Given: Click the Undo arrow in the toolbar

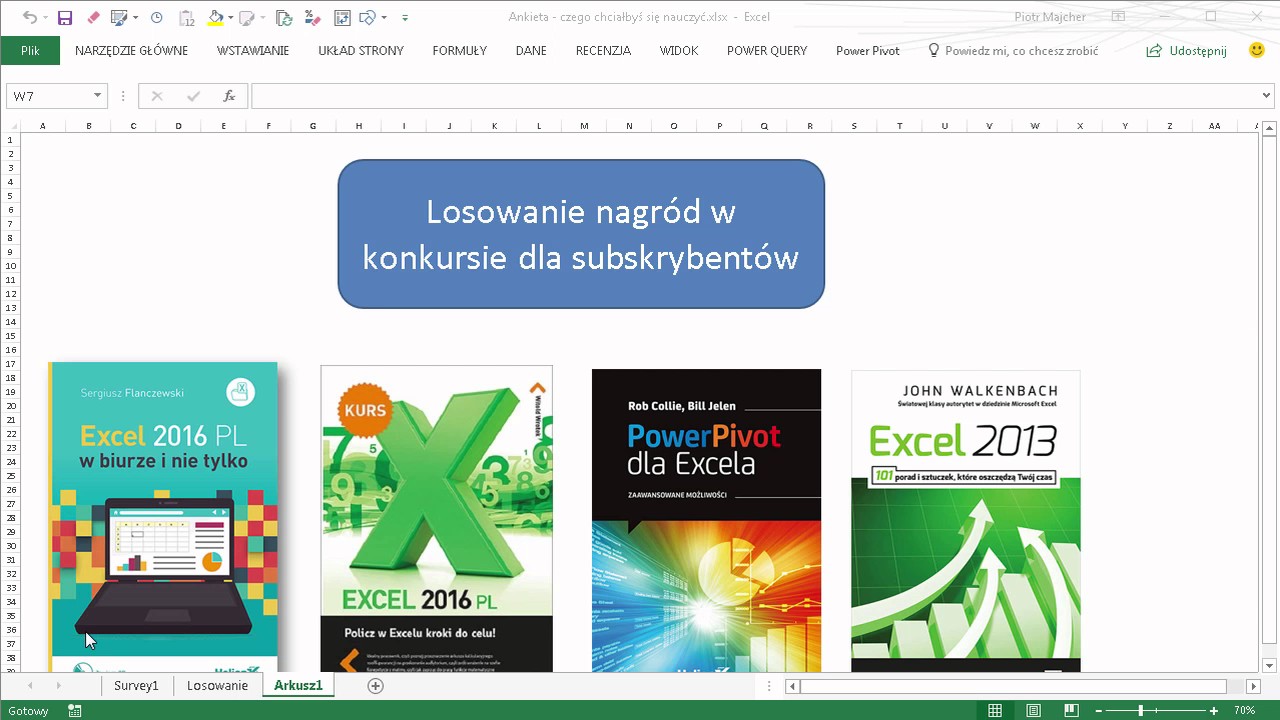Looking at the screenshot, I should coord(29,18).
